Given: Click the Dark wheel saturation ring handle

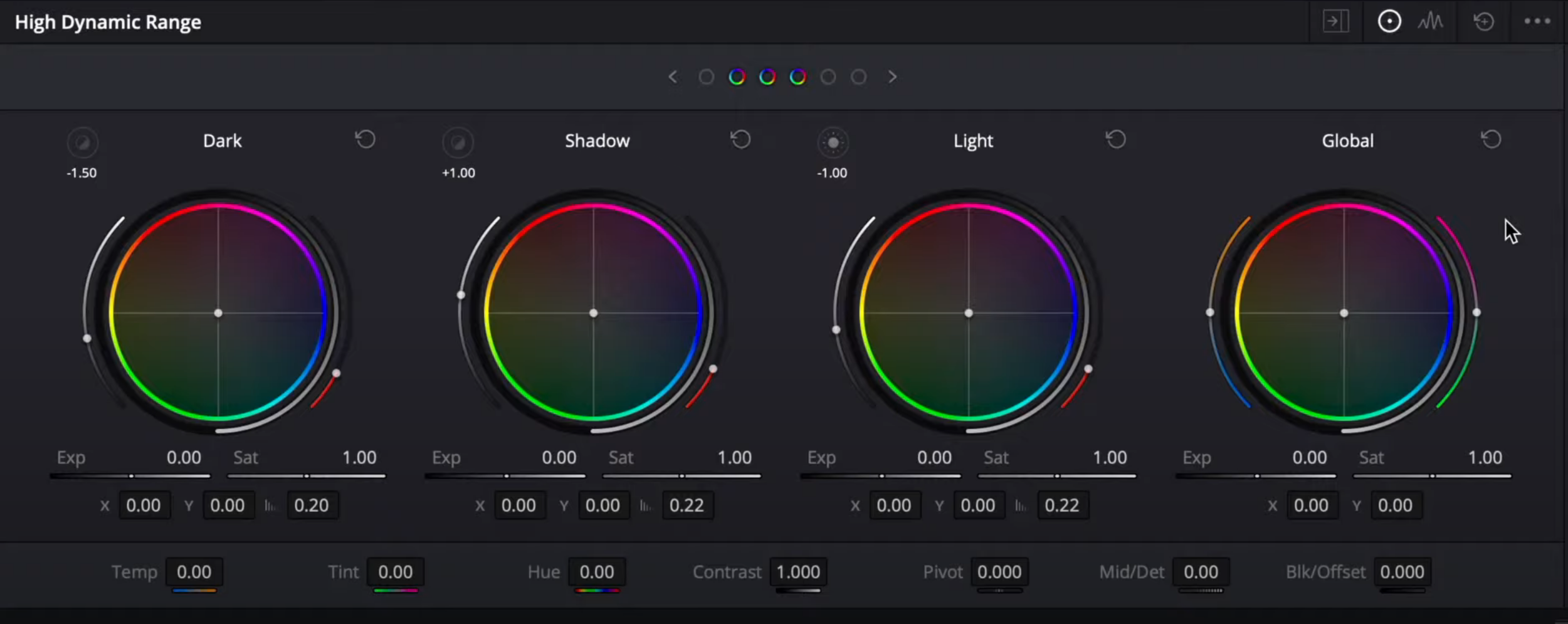Looking at the screenshot, I should pyautogui.click(x=336, y=373).
